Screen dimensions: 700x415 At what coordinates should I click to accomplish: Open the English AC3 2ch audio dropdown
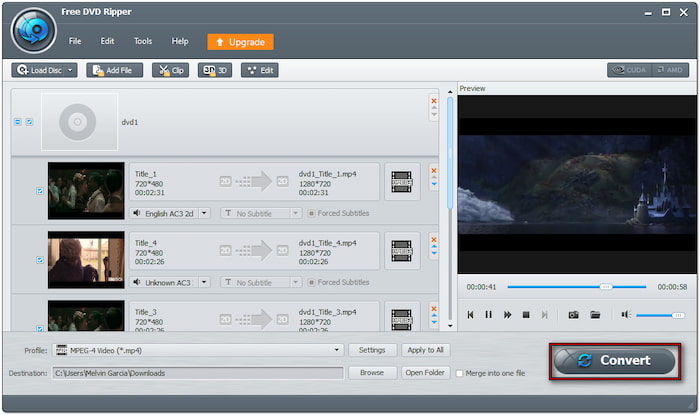pos(204,213)
